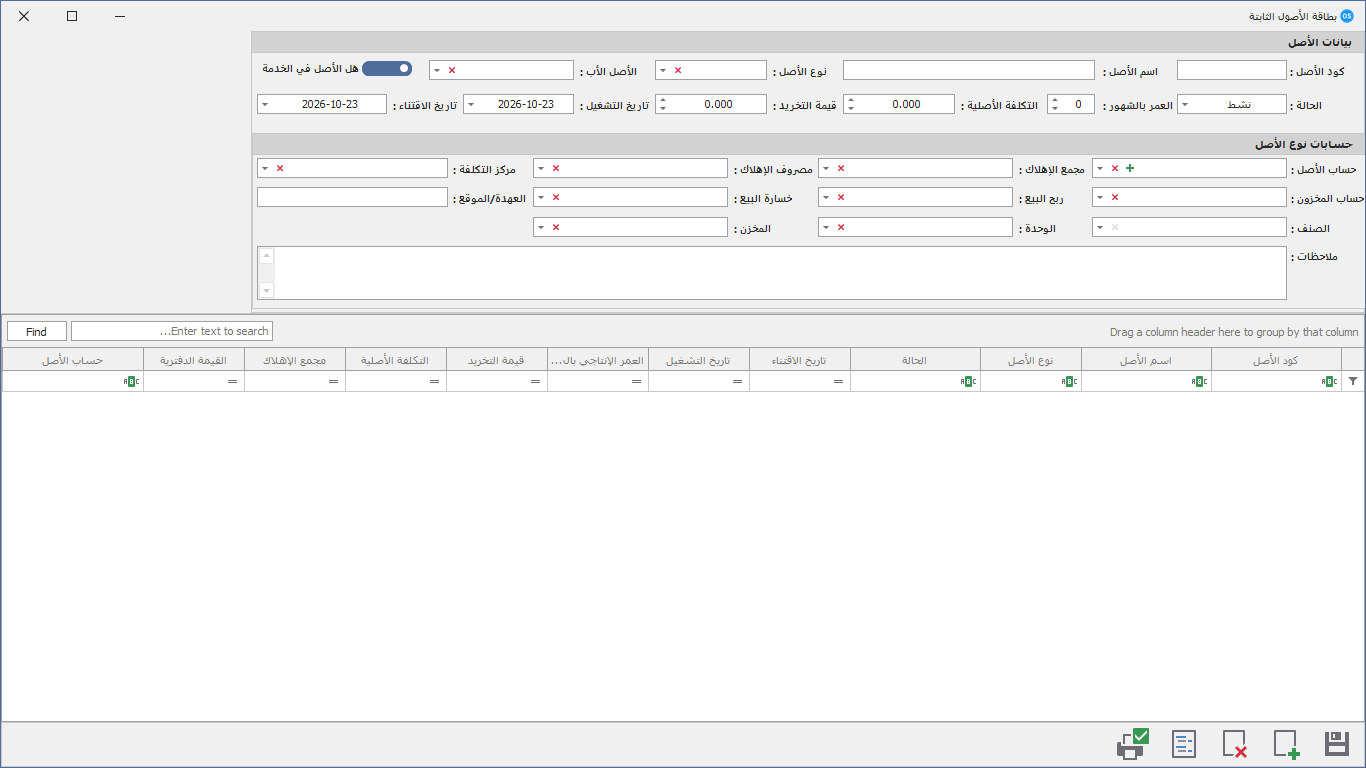Expand the حساب المخزون dropdown arrow

(x=1101, y=198)
